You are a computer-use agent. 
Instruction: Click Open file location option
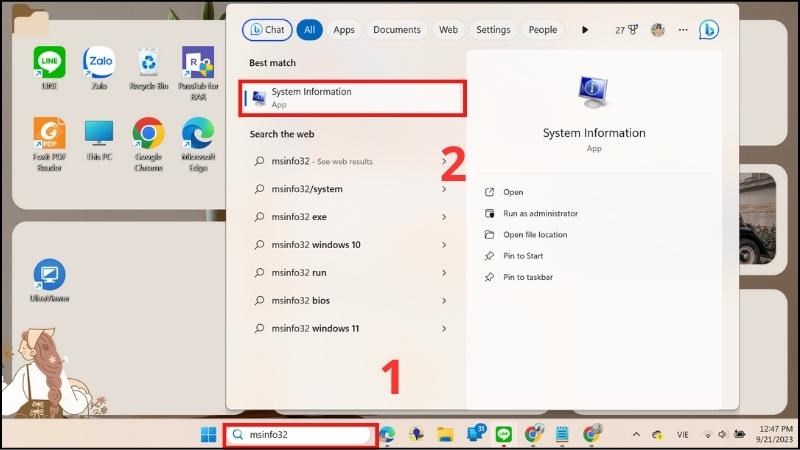pos(535,235)
